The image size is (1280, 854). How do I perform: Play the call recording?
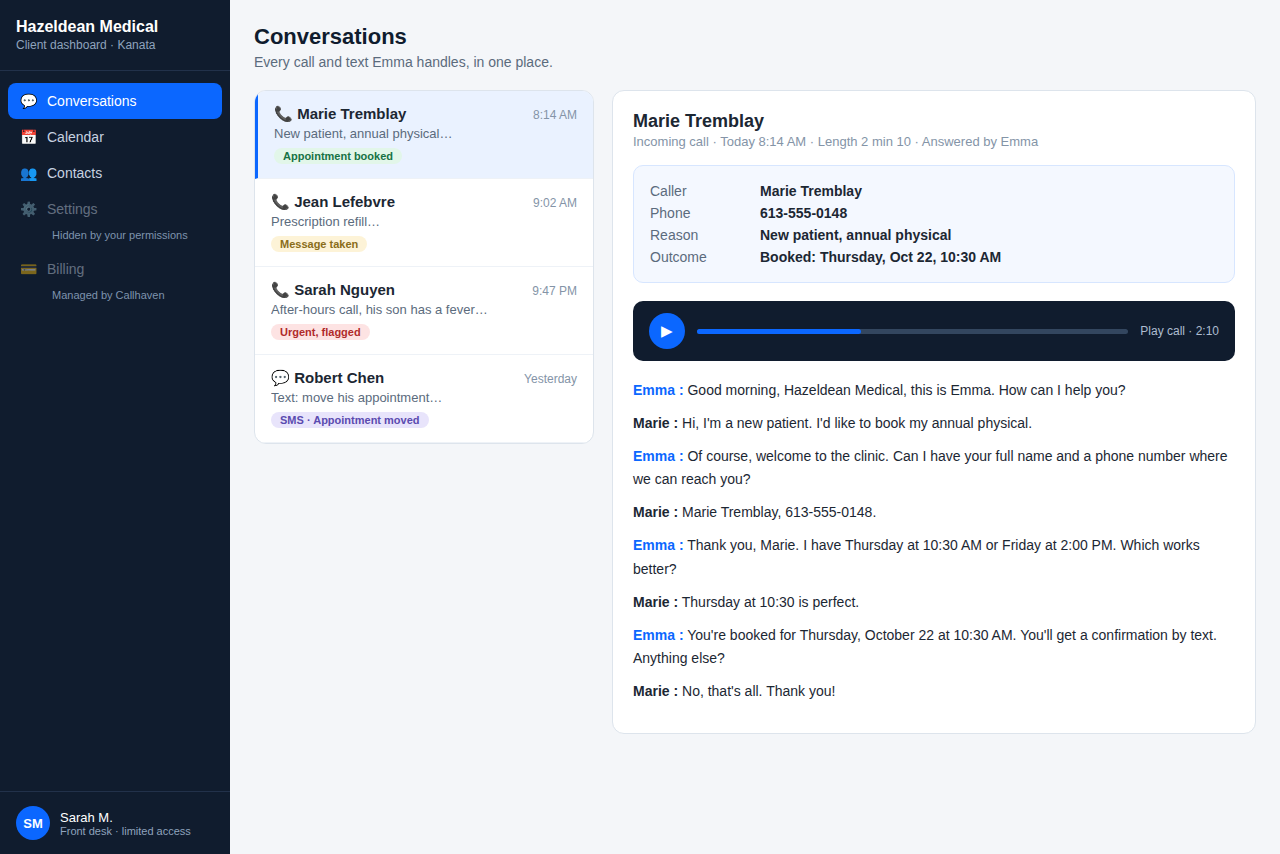(667, 331)
